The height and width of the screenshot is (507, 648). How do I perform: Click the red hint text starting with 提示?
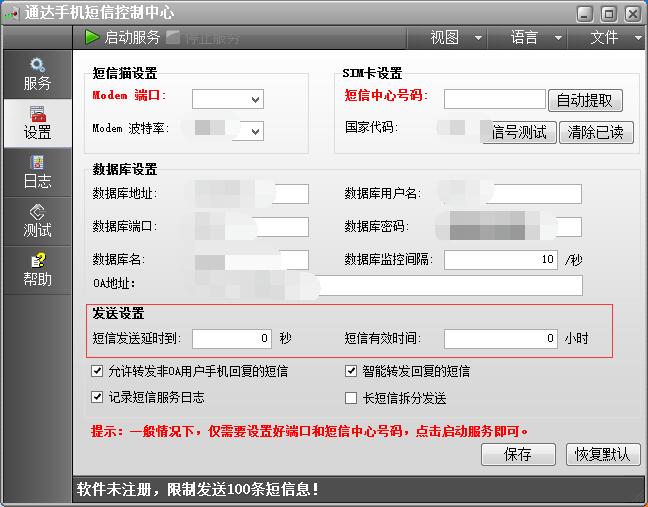(310, 431)
